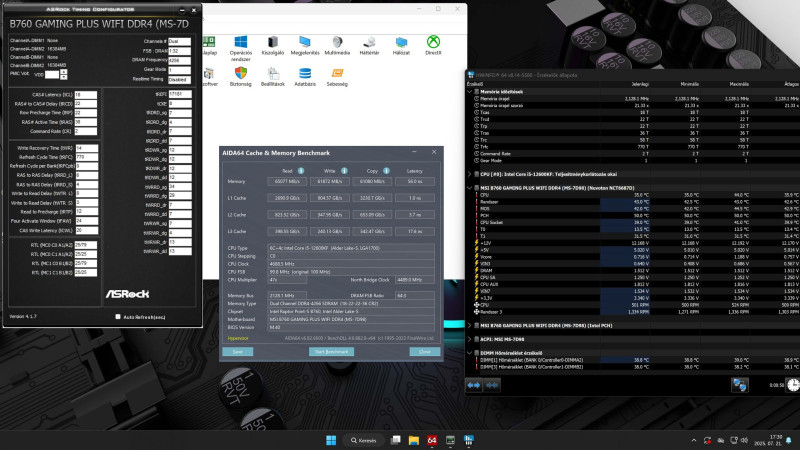Click the Minimális column header in HWiNFO

click(690, 84)
